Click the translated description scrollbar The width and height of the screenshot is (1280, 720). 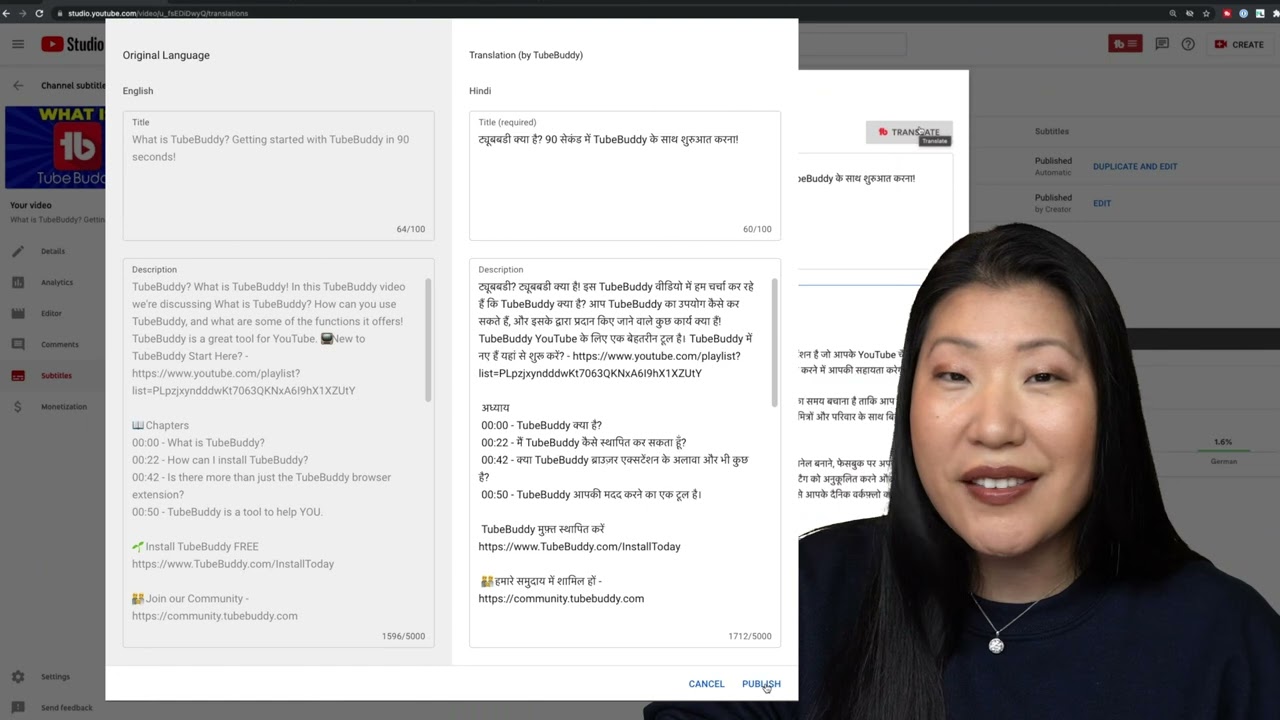click(x=774, y=342)
